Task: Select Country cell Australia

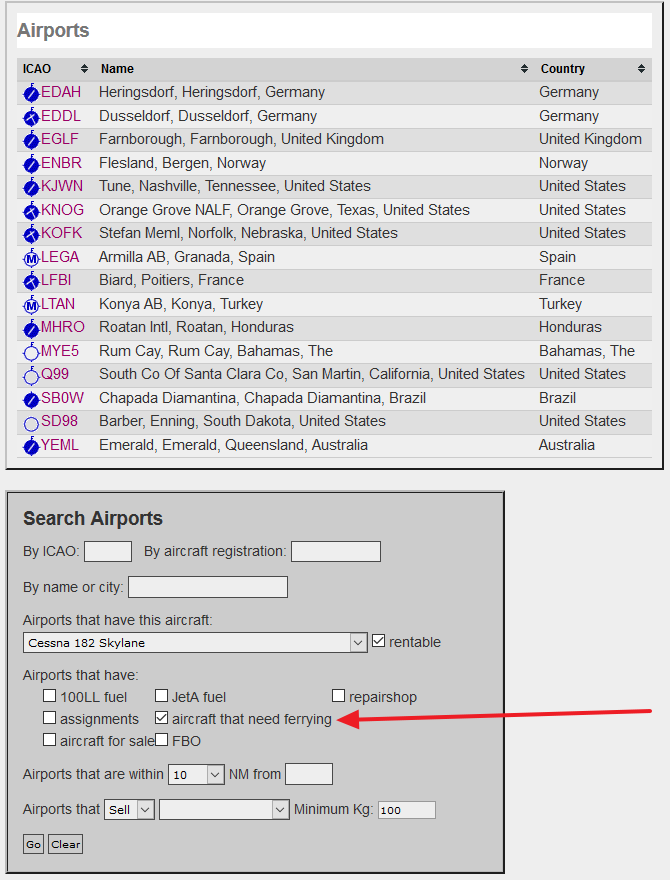Action: point(567,445)
